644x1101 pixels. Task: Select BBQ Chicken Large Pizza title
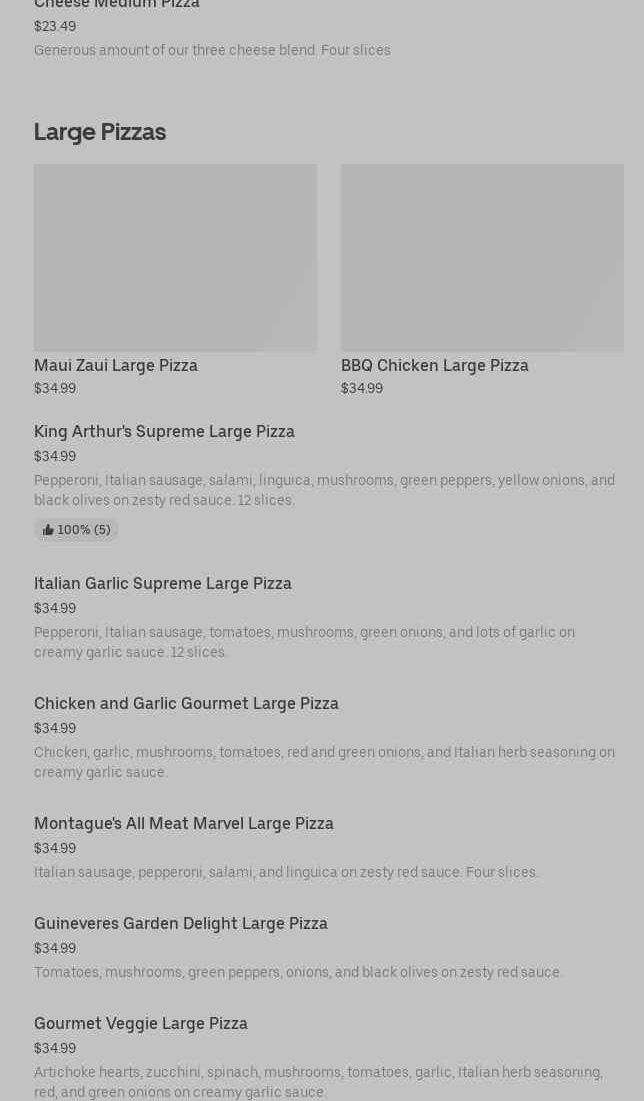point(435,365)
